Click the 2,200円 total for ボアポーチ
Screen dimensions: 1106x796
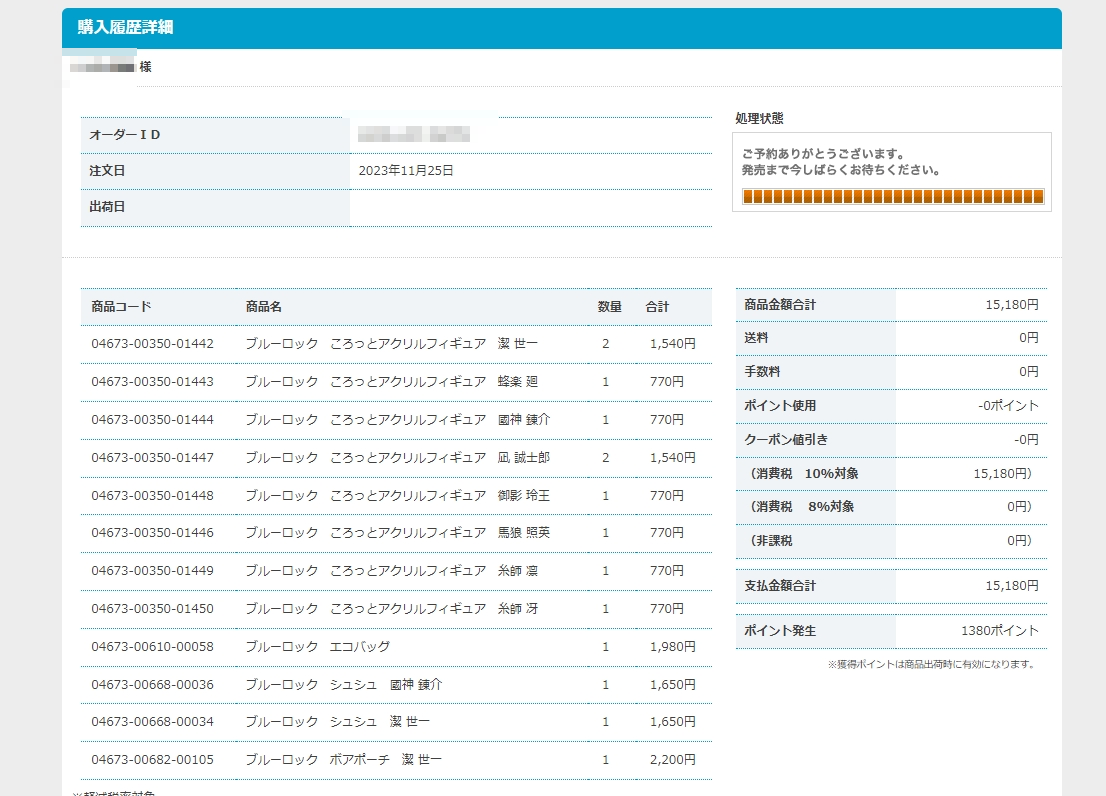coord(673,759)
